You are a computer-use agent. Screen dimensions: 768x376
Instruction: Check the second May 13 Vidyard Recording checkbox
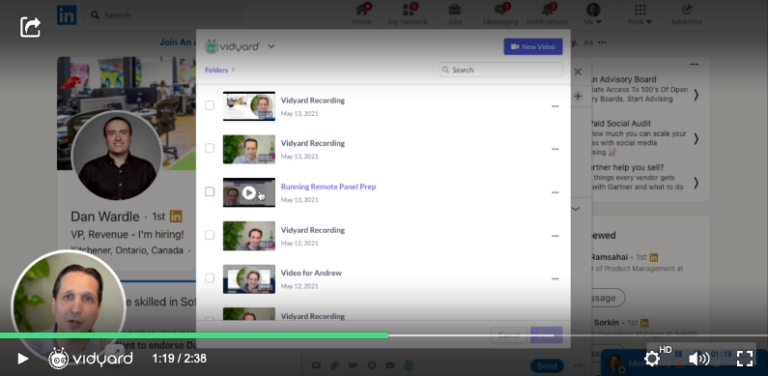point(210,148)
